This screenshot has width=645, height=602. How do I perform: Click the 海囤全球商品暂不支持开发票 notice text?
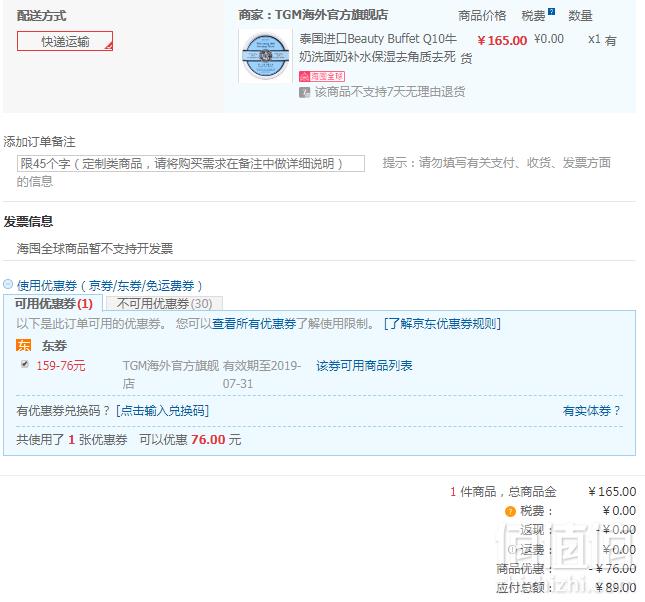coord(95,248)
